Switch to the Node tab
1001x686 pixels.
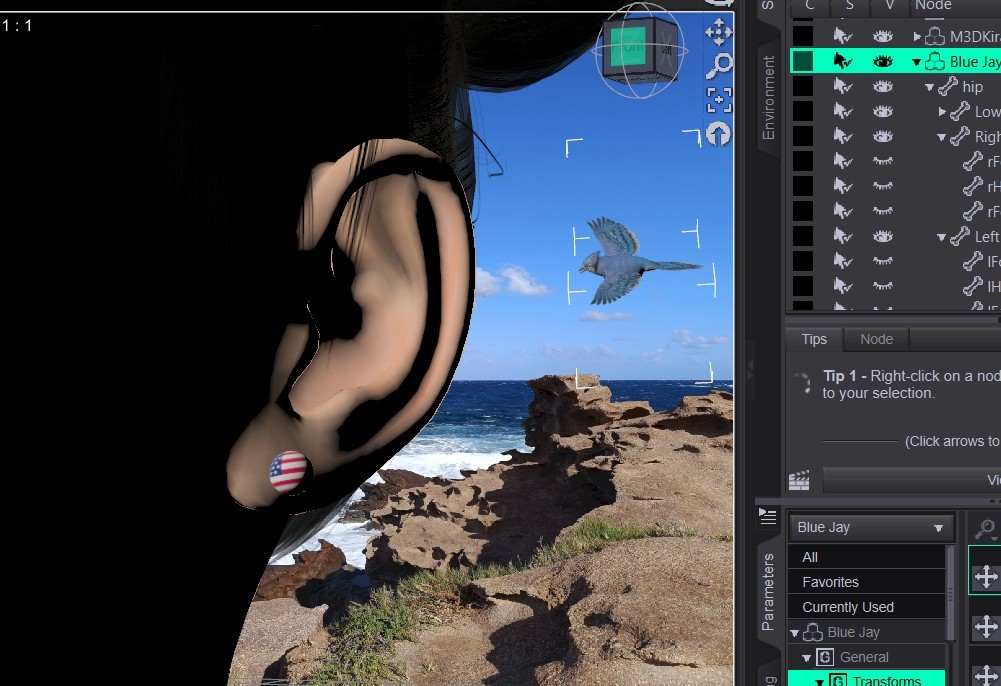click(877, 339)
